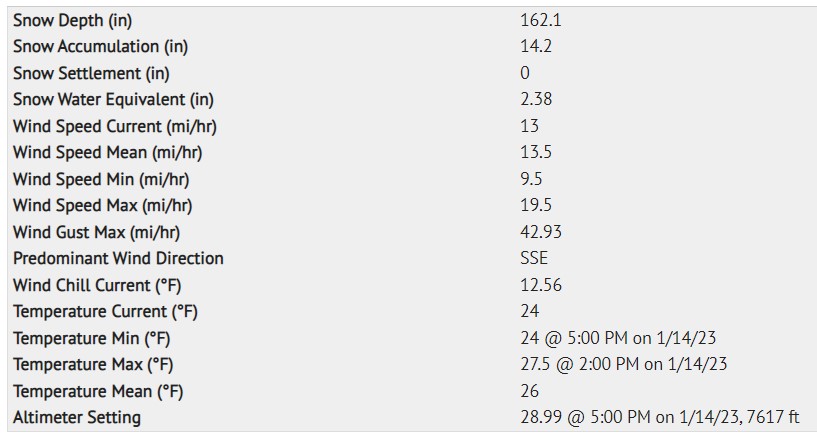Click the Snow Depth (in) label

point(72,20)
